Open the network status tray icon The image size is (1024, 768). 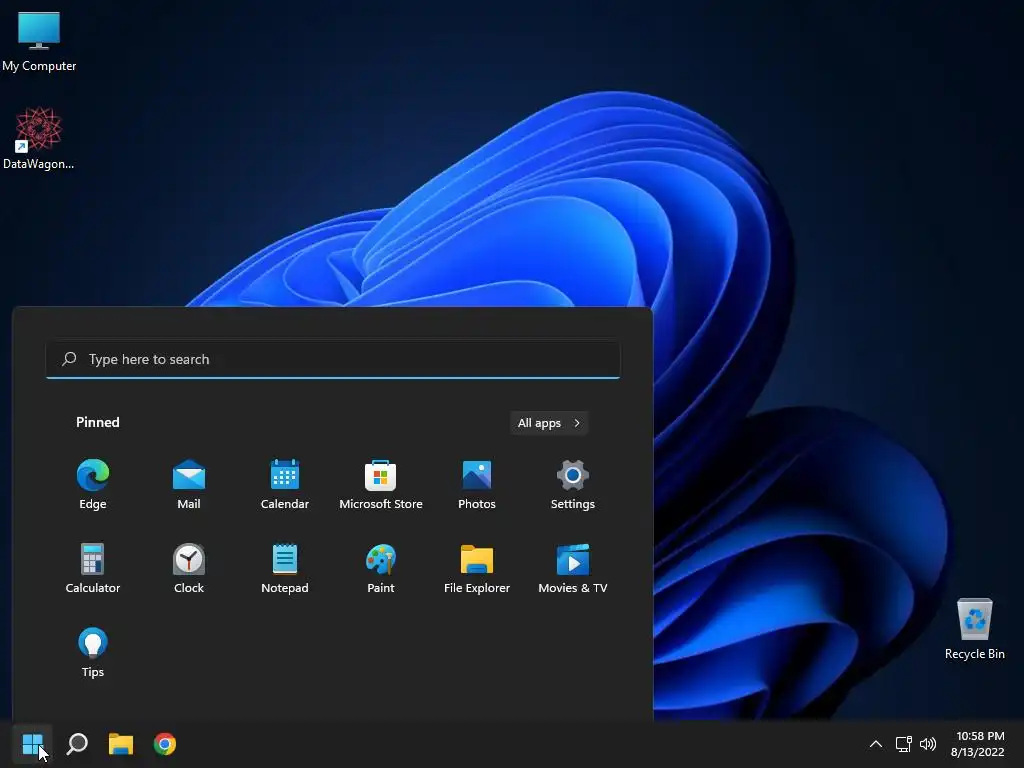903,744
